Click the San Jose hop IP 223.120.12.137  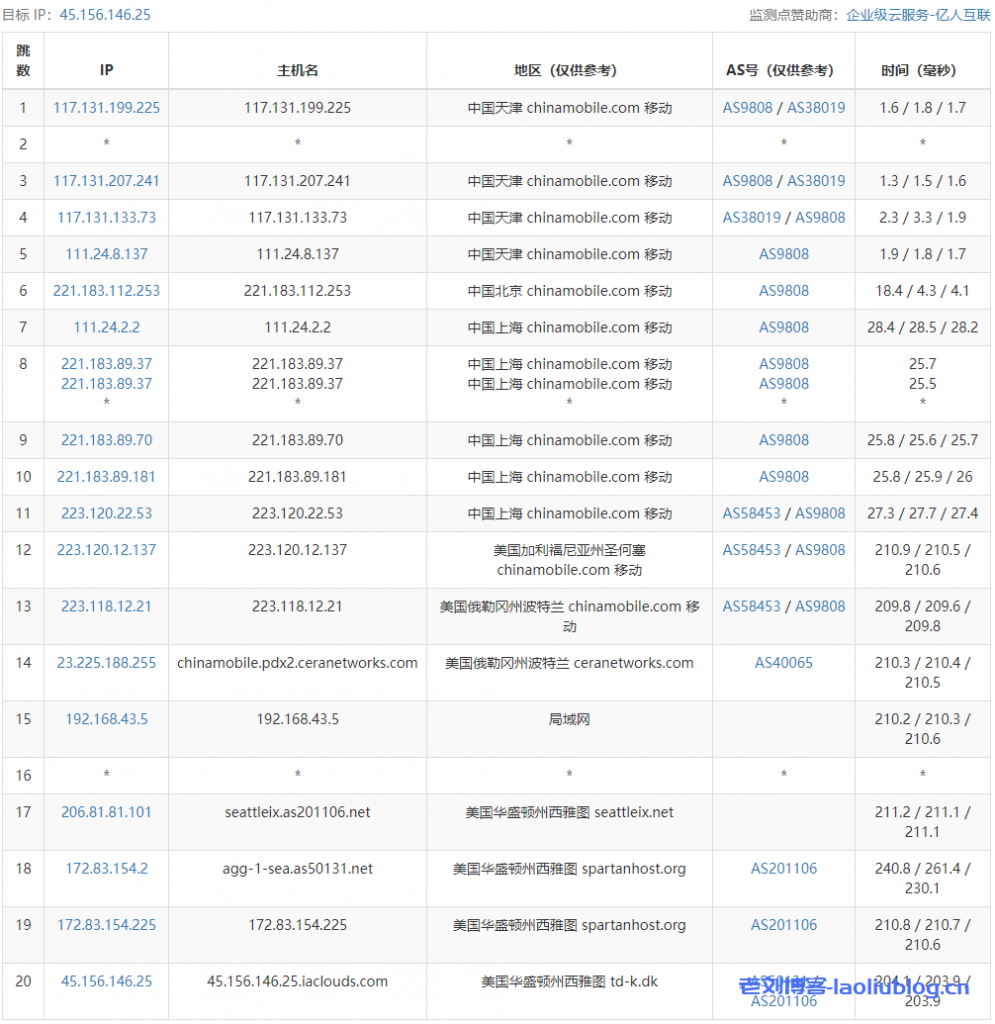click(106, 549)
